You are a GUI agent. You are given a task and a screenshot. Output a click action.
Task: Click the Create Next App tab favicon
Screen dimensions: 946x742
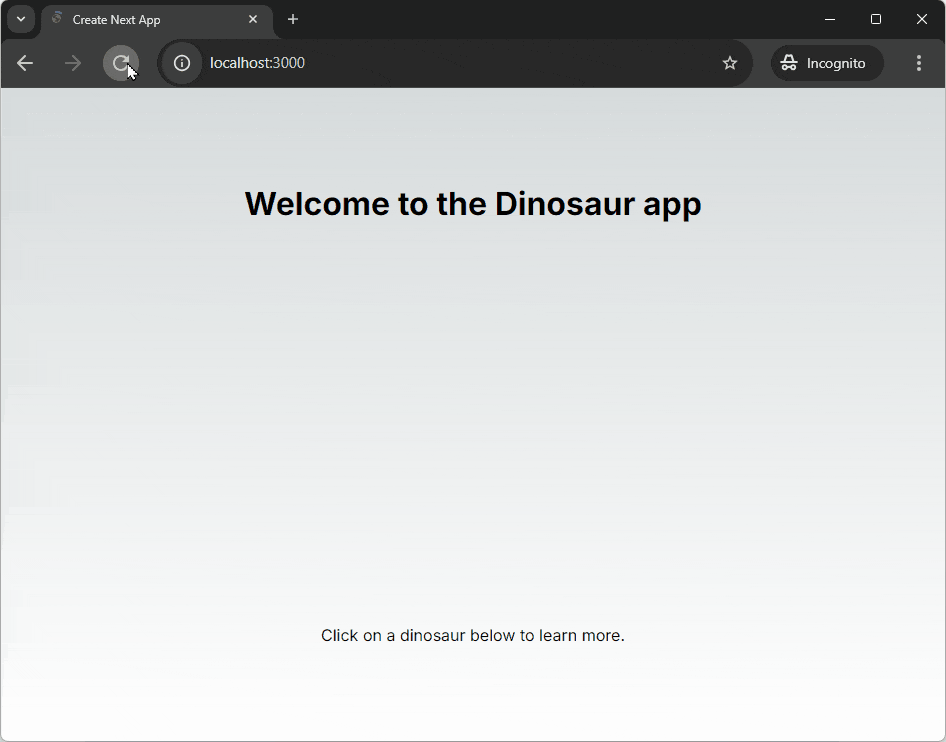click(x=56, y=19)
